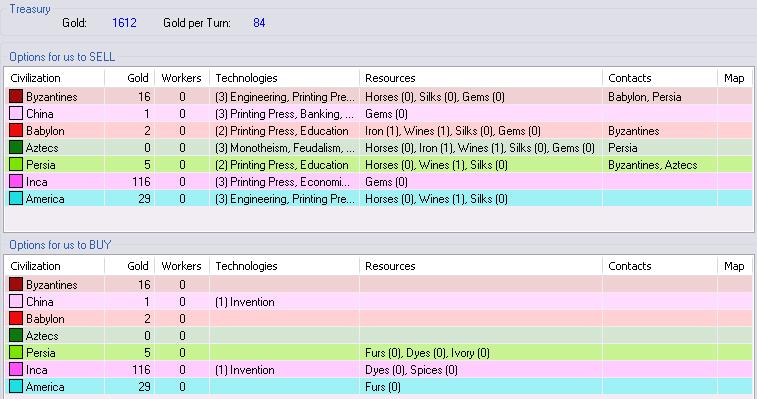The height and width of the screenshot is (399, 757).
Task: Click Inca '(1) Invention' in BUY list
Action: click(x=245, y=370)
